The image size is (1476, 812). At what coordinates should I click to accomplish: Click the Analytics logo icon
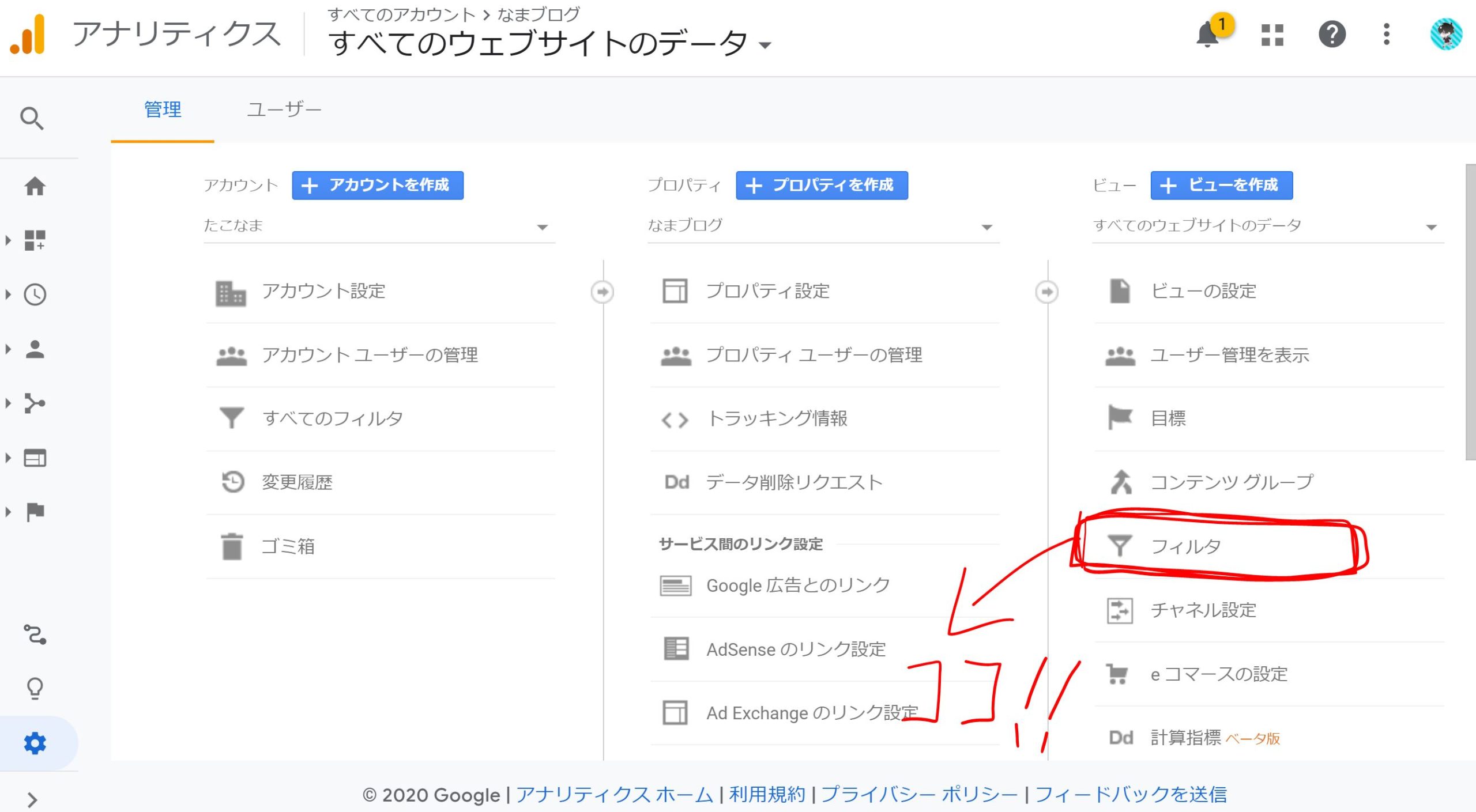(x=28, y=35)
